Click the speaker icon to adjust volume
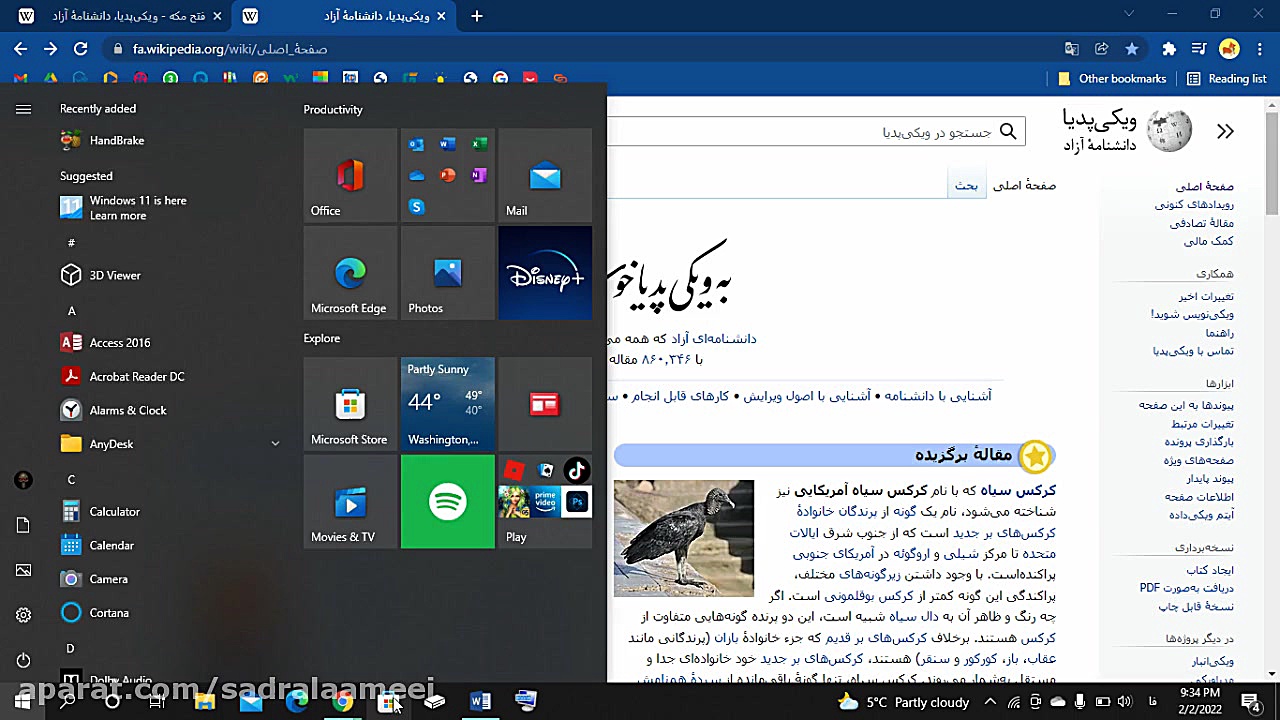 (x=1124, y=702)
